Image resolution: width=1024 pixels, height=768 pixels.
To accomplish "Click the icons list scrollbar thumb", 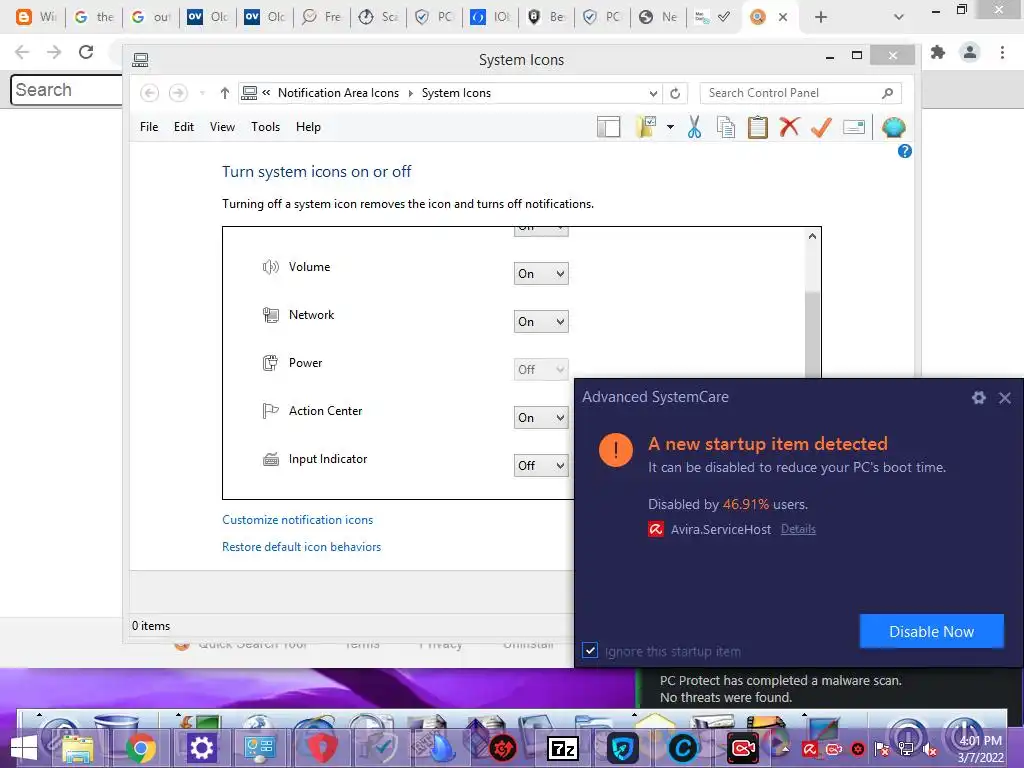I will pyautogui.click(x=812, y=333).
